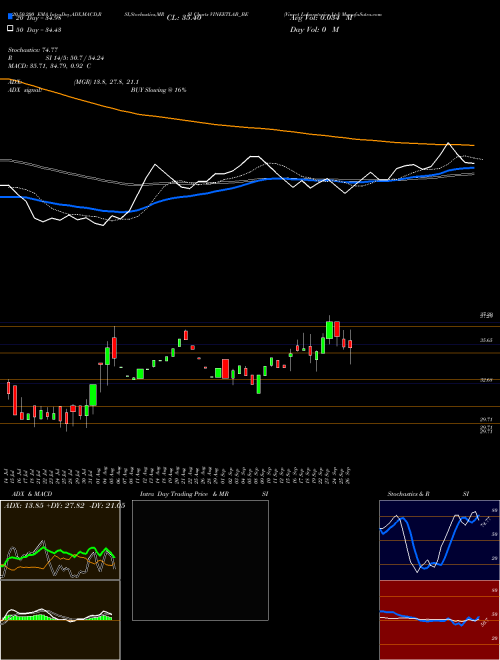This screenshot has height=660, width=500.
Task: Select the '50 Day = 34.43' legend text
Action: click(38, 29)
